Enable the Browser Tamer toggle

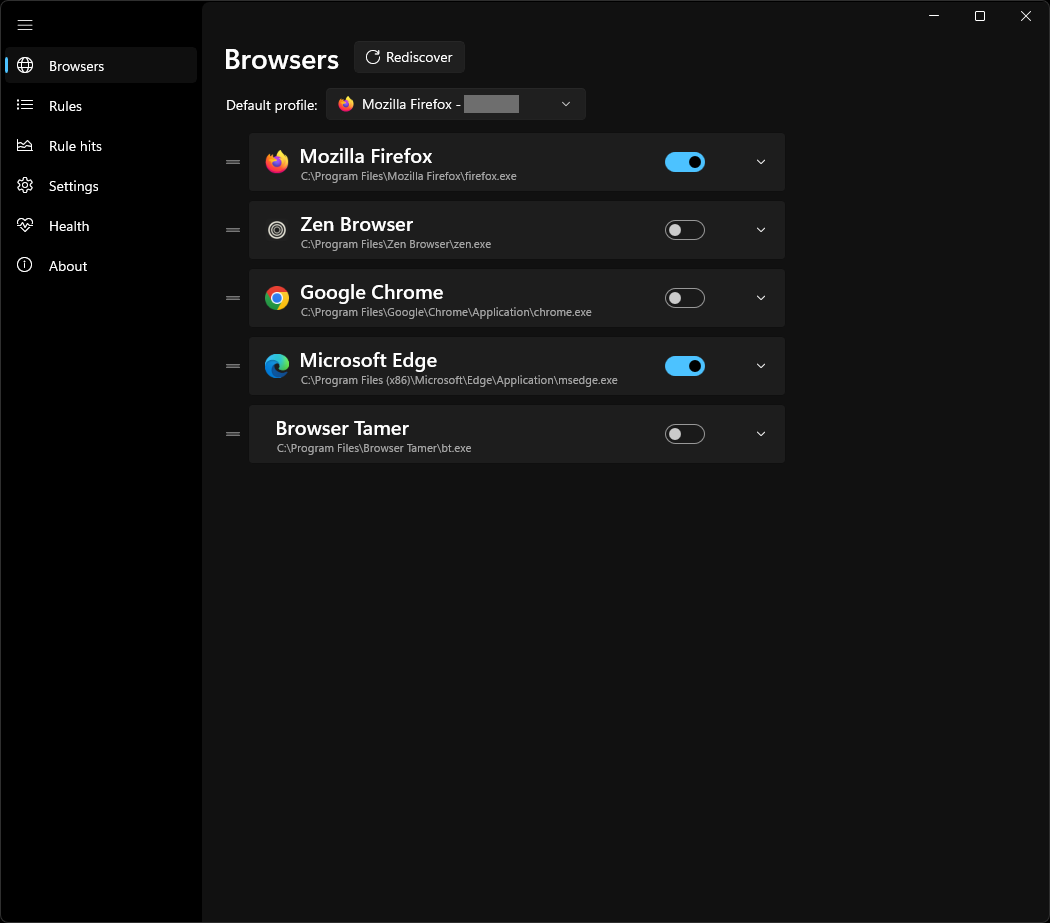(x=684, y=434)
